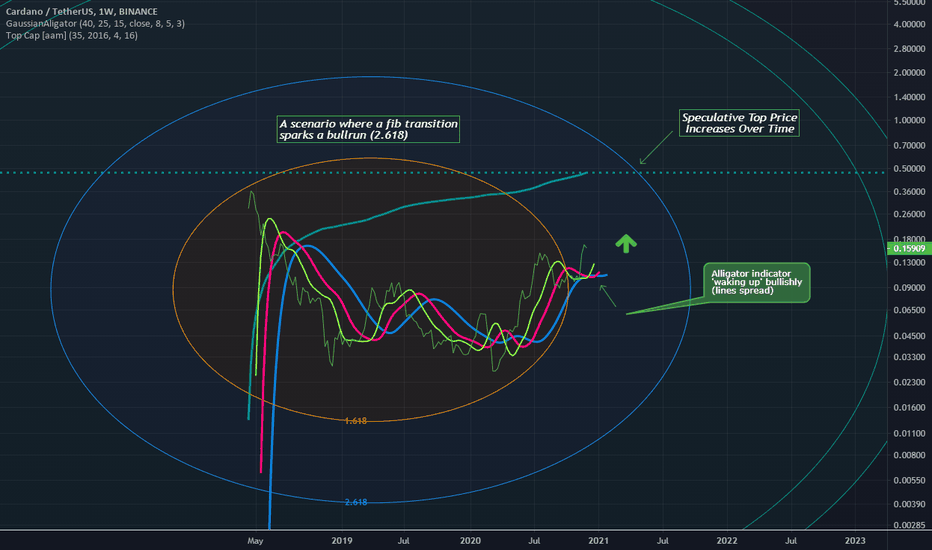Click 2.00000 on the price axis

point(909,73)
